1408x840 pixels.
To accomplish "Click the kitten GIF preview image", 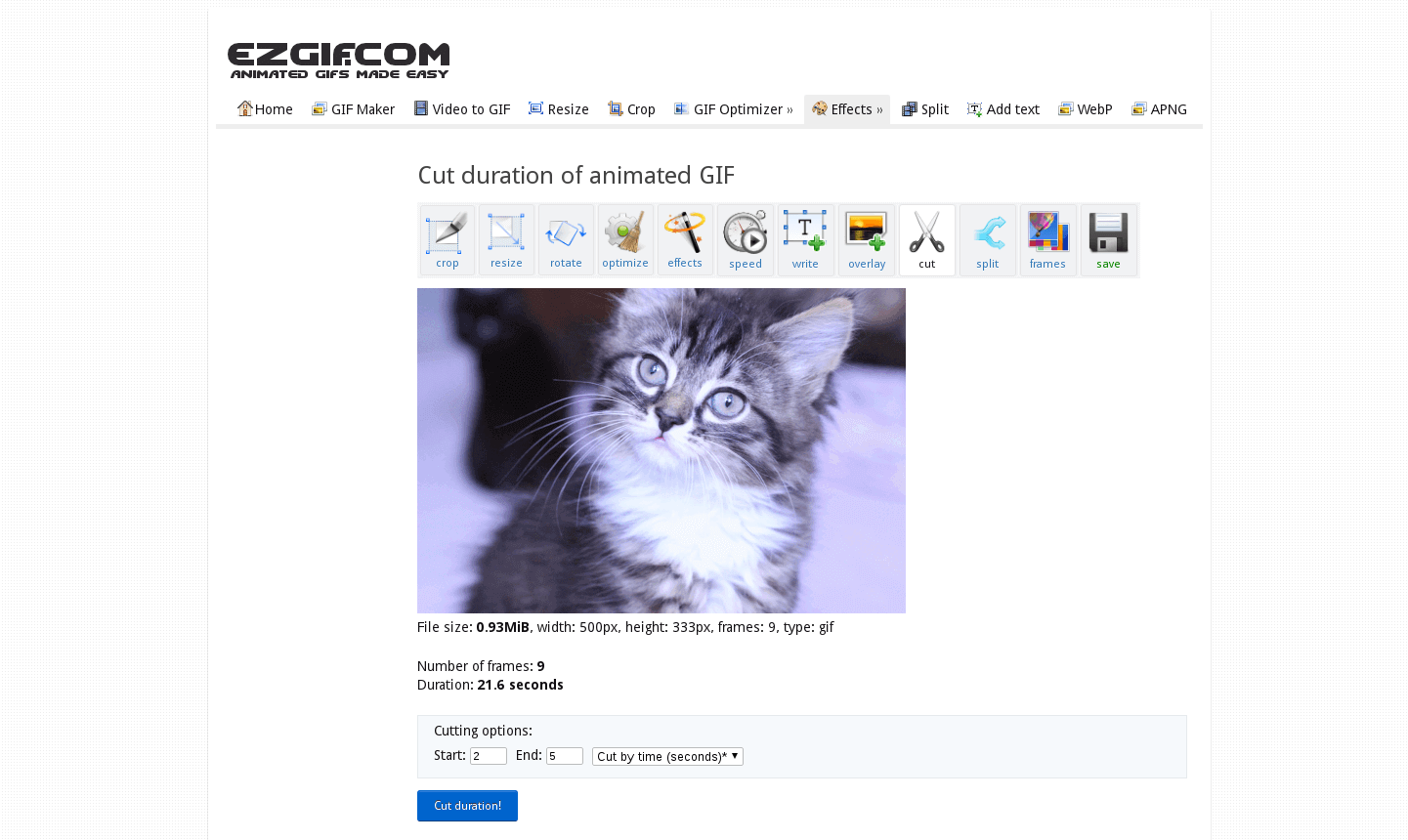I will click(x=661, y=450).
